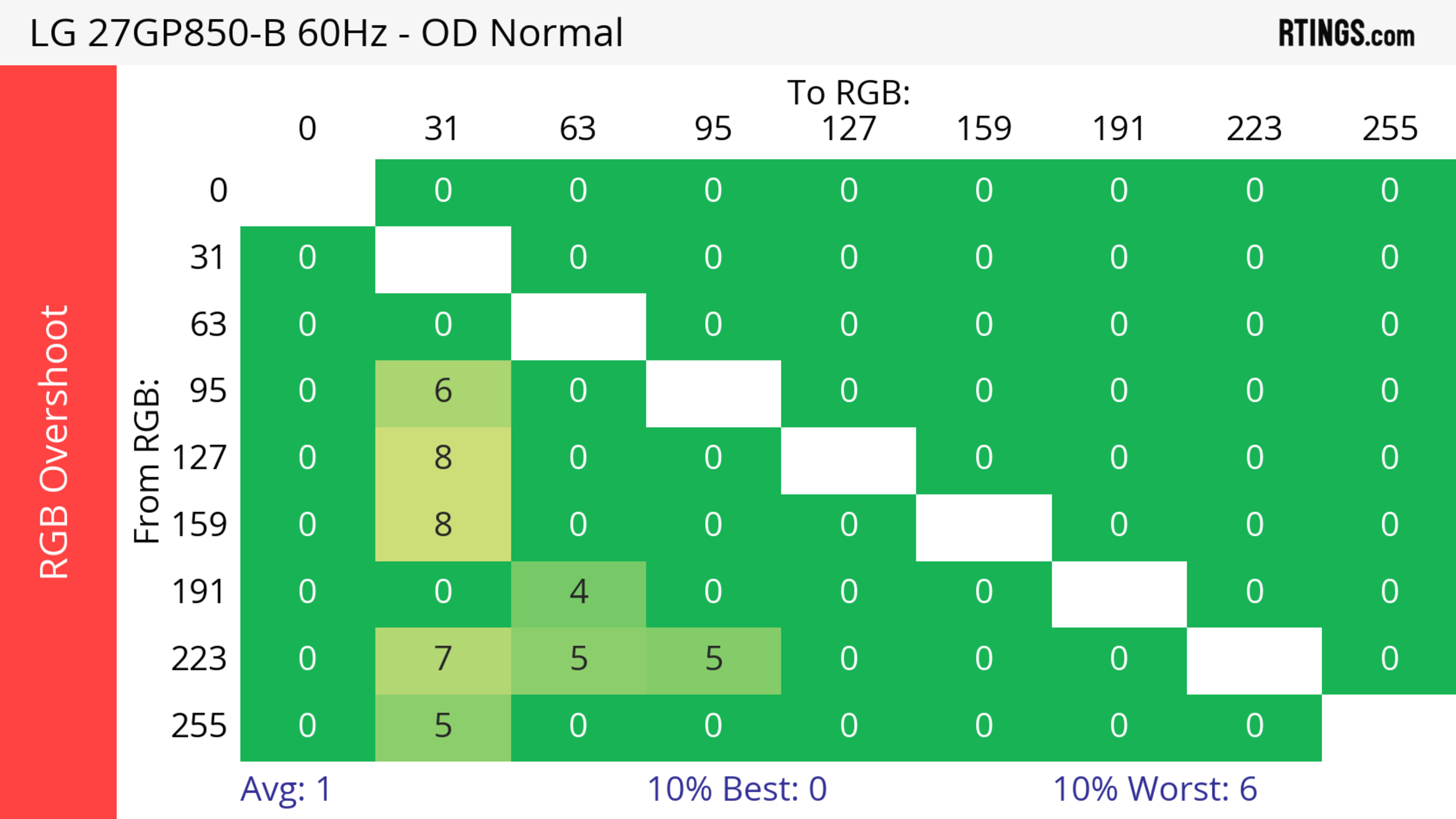Click the 10% Worst: 6 summary text
The height and width of the screenshot is (819, 1456).
pyautogui.click(x=1155, y=789)
